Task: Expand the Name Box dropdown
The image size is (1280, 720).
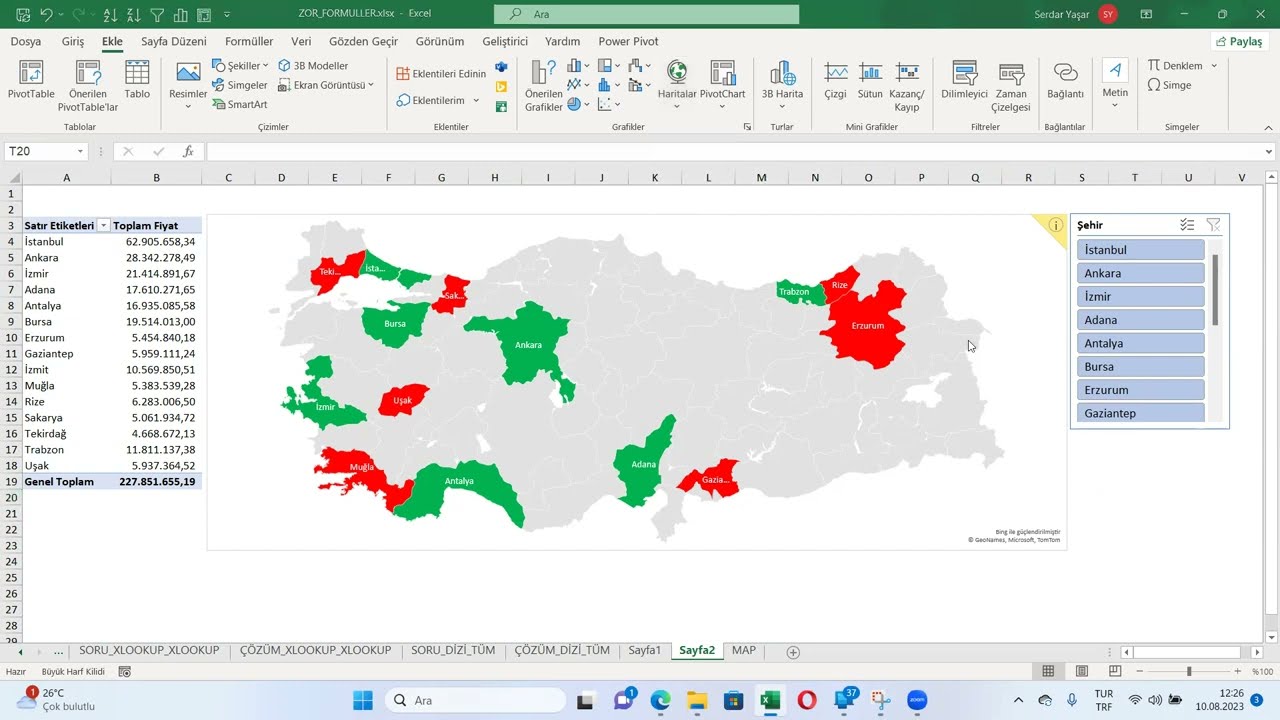Action: pyautogui.click(x=80, y=151)
